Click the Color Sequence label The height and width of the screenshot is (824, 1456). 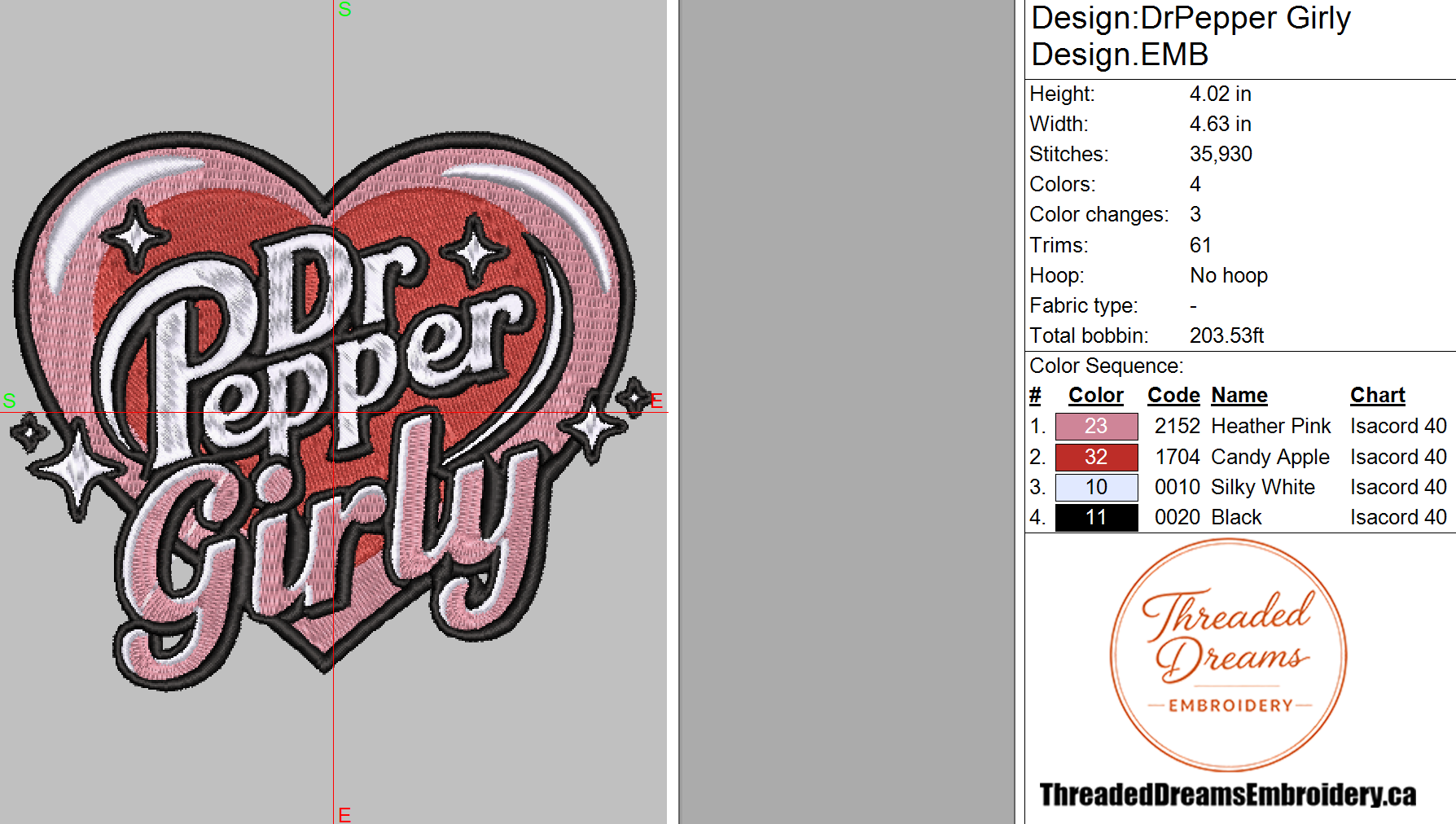[1106, 366]
